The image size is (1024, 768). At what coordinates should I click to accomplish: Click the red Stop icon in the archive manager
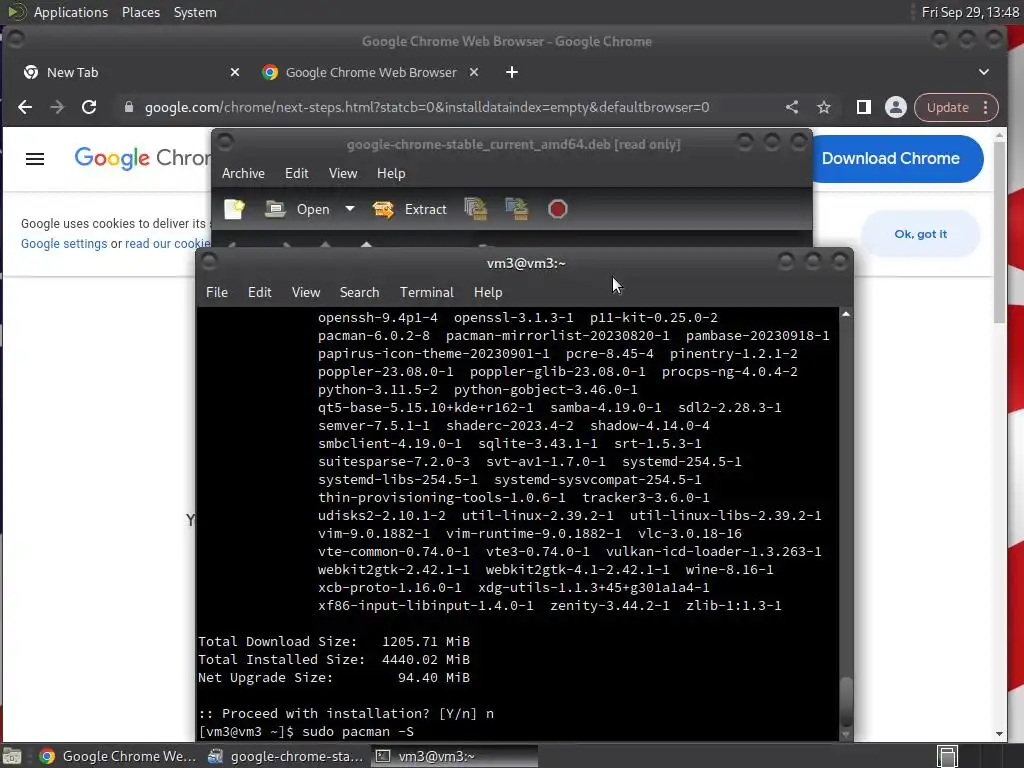pyautogui.click(x=557, y=209)
